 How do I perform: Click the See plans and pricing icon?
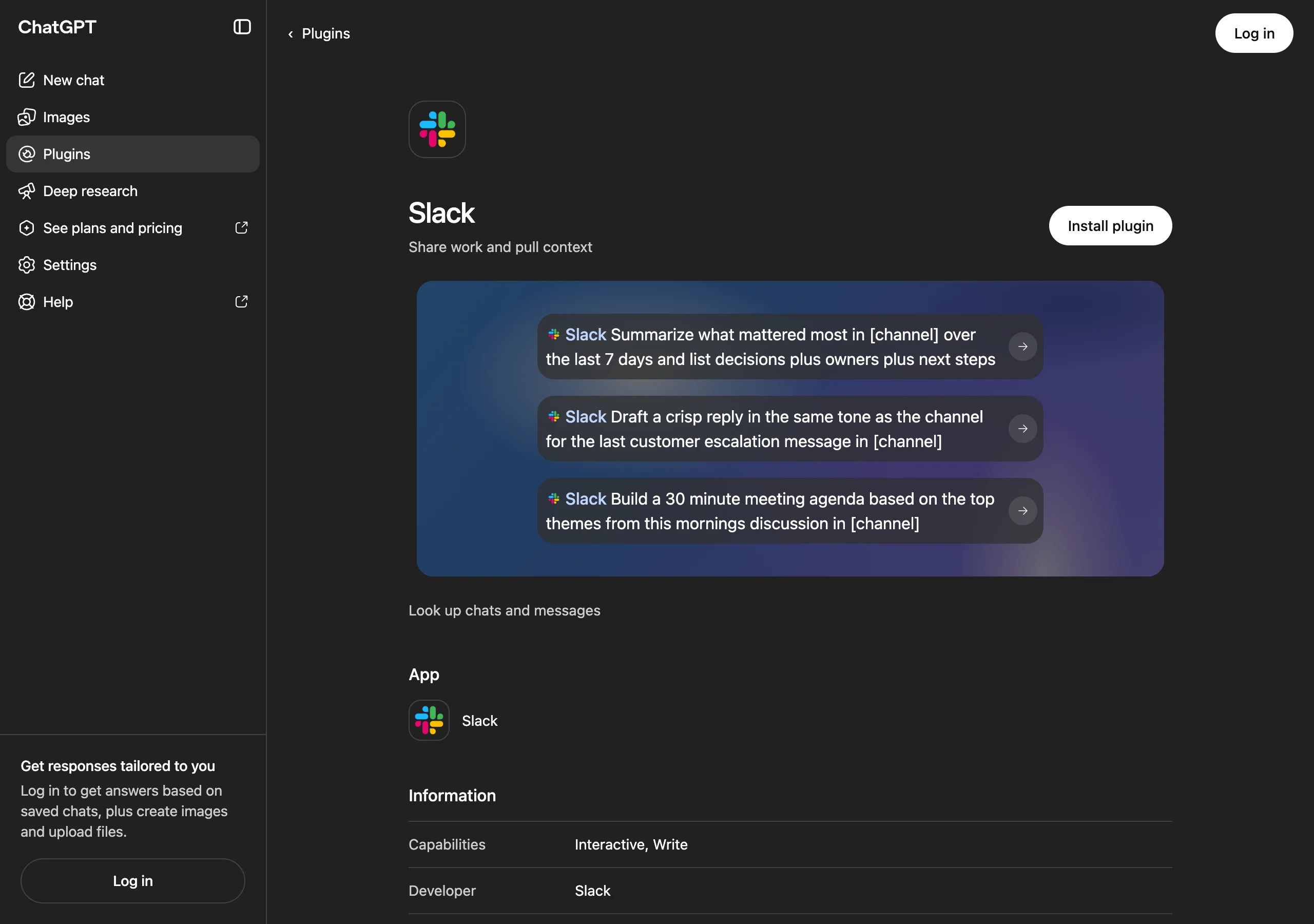click(x=26, y=228)
